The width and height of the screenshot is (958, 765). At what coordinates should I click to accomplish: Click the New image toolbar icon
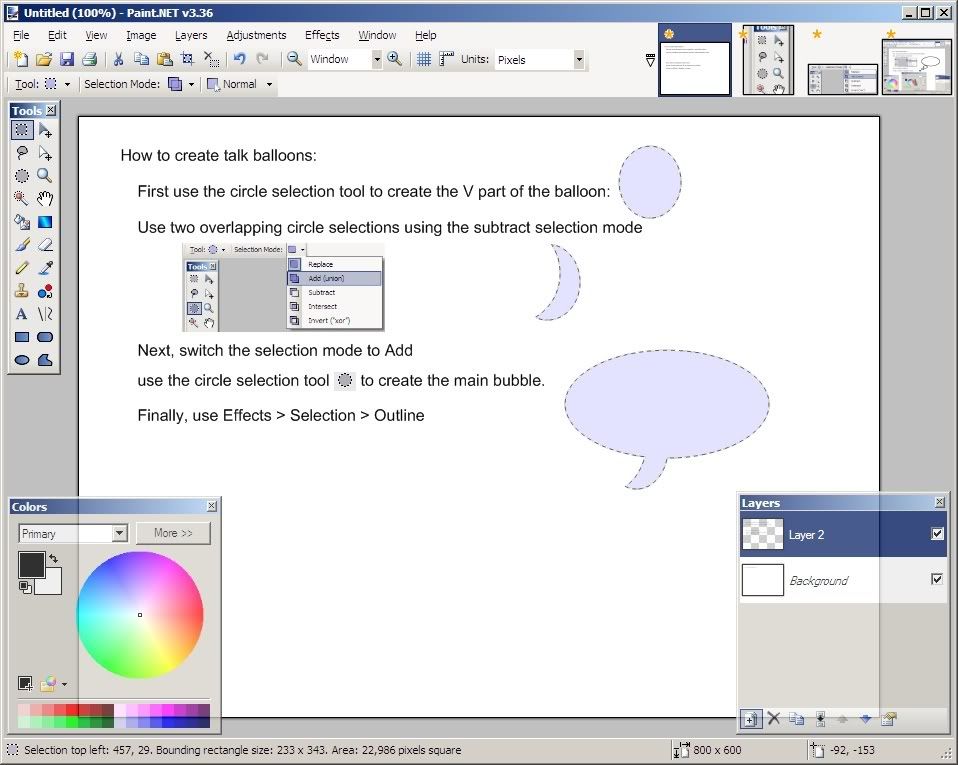20,59
